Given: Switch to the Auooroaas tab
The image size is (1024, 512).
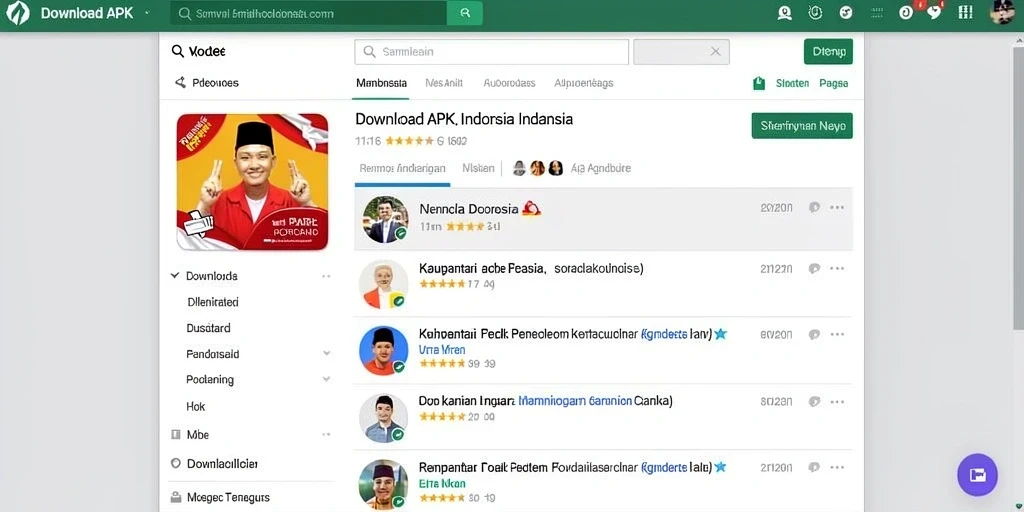Looking at the screenshot, I should [x=509, y=83].
